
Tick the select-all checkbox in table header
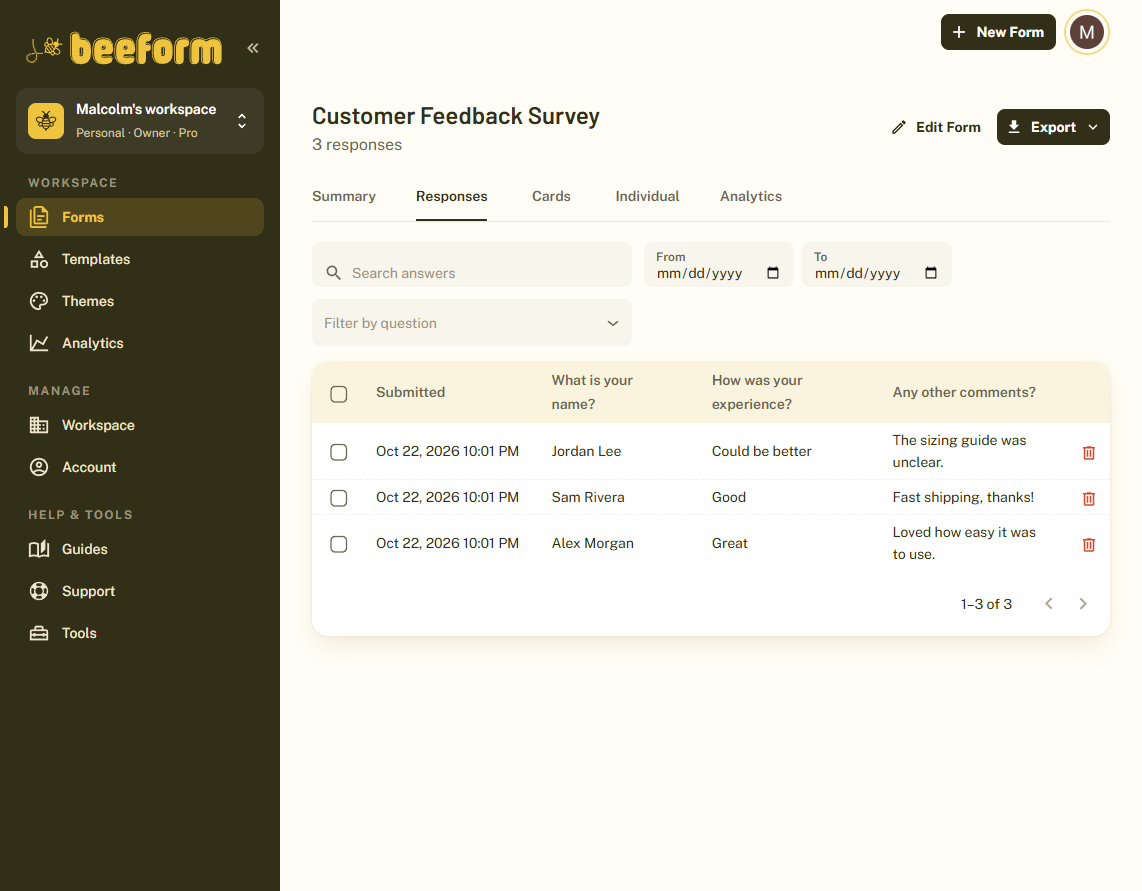pos(339,394)
